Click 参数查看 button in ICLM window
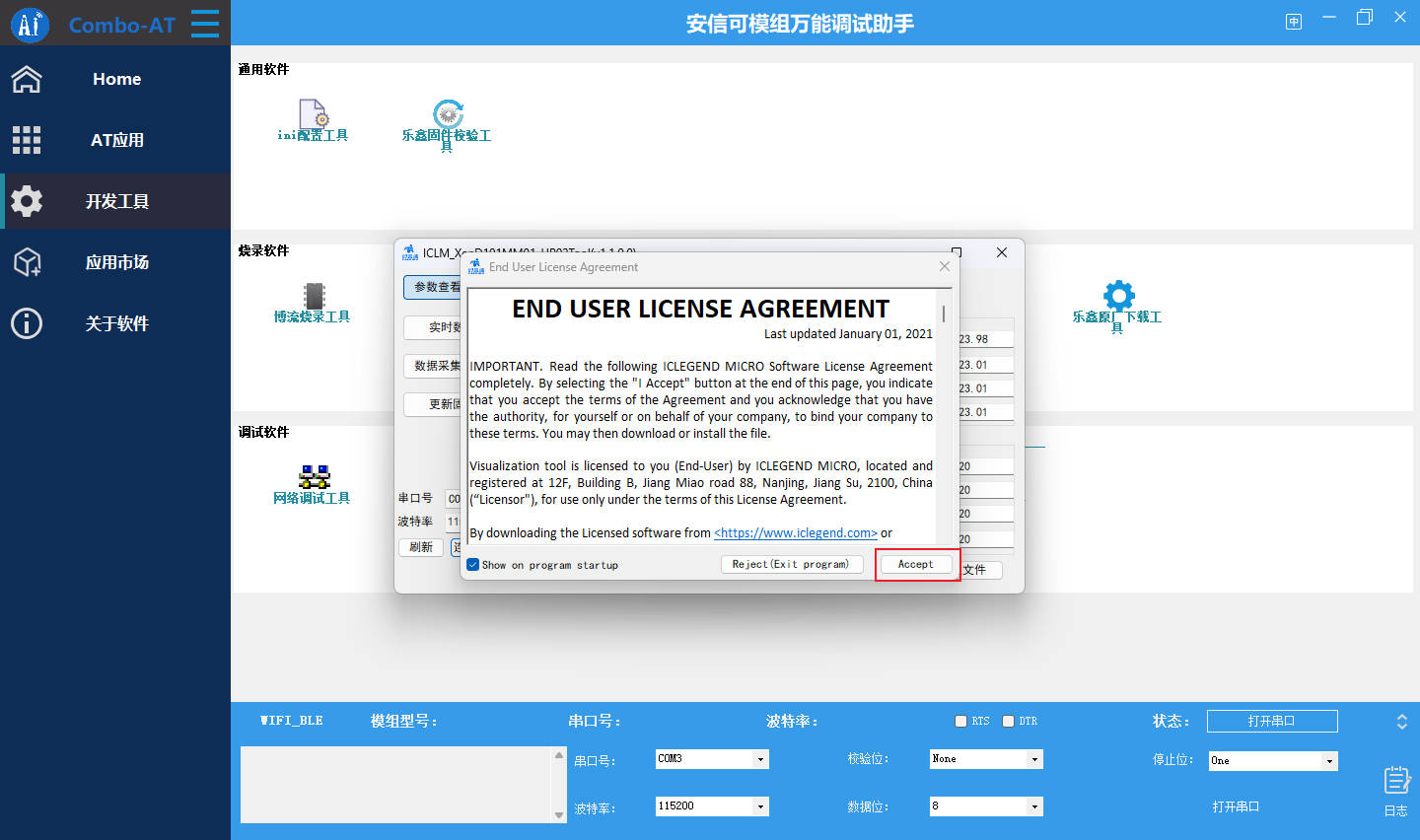 [x=433, y=287]
